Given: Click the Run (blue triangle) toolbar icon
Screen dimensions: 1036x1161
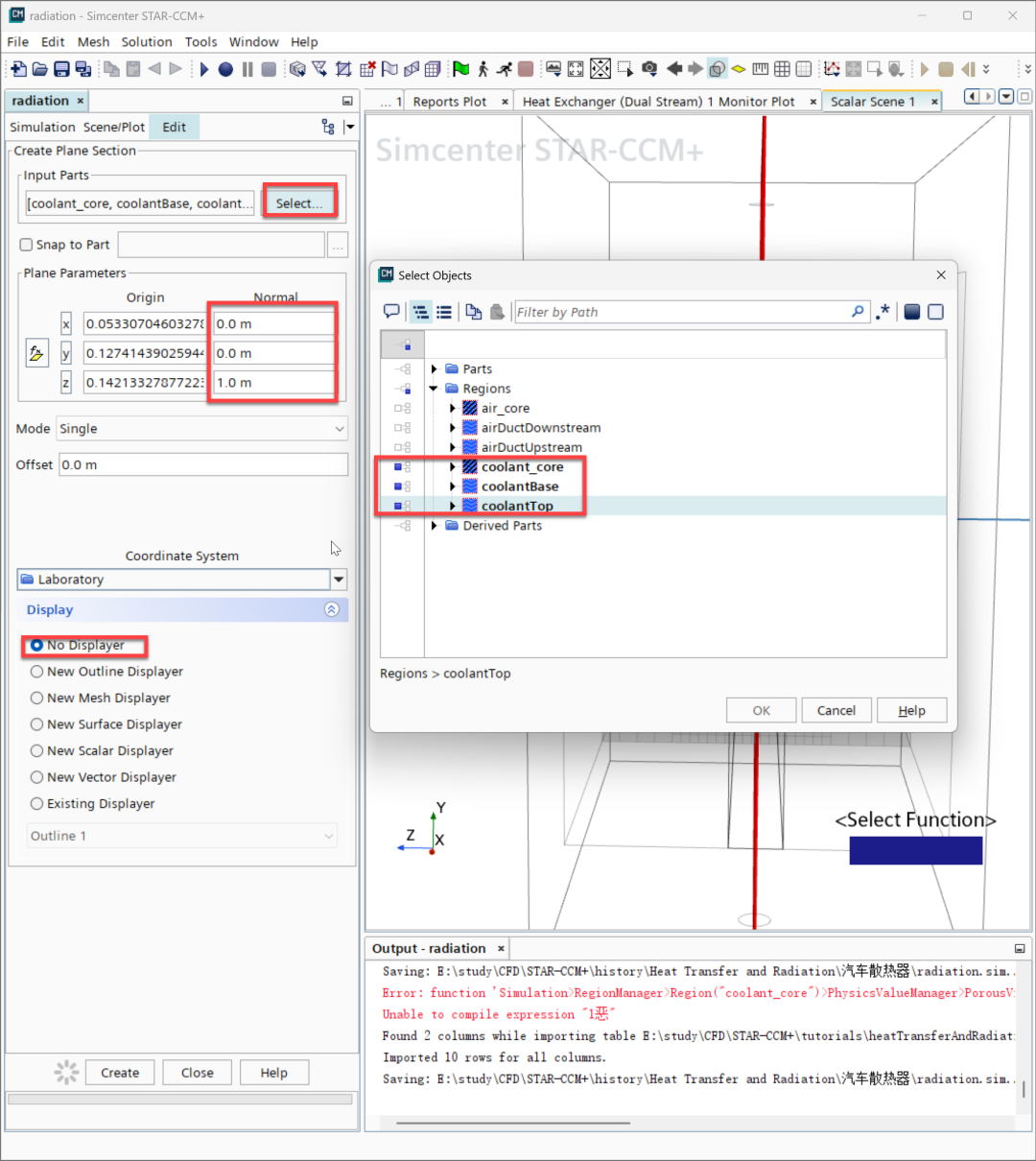Looking at the screenshot, I should tap(204, 69).
